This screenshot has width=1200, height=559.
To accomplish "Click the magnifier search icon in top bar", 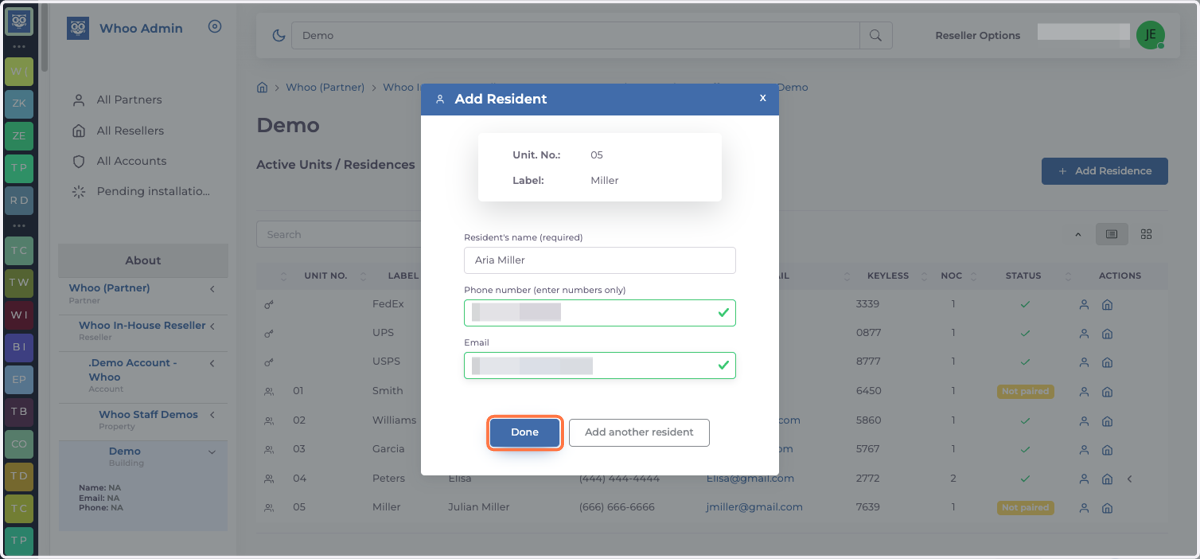I will 876,35.
